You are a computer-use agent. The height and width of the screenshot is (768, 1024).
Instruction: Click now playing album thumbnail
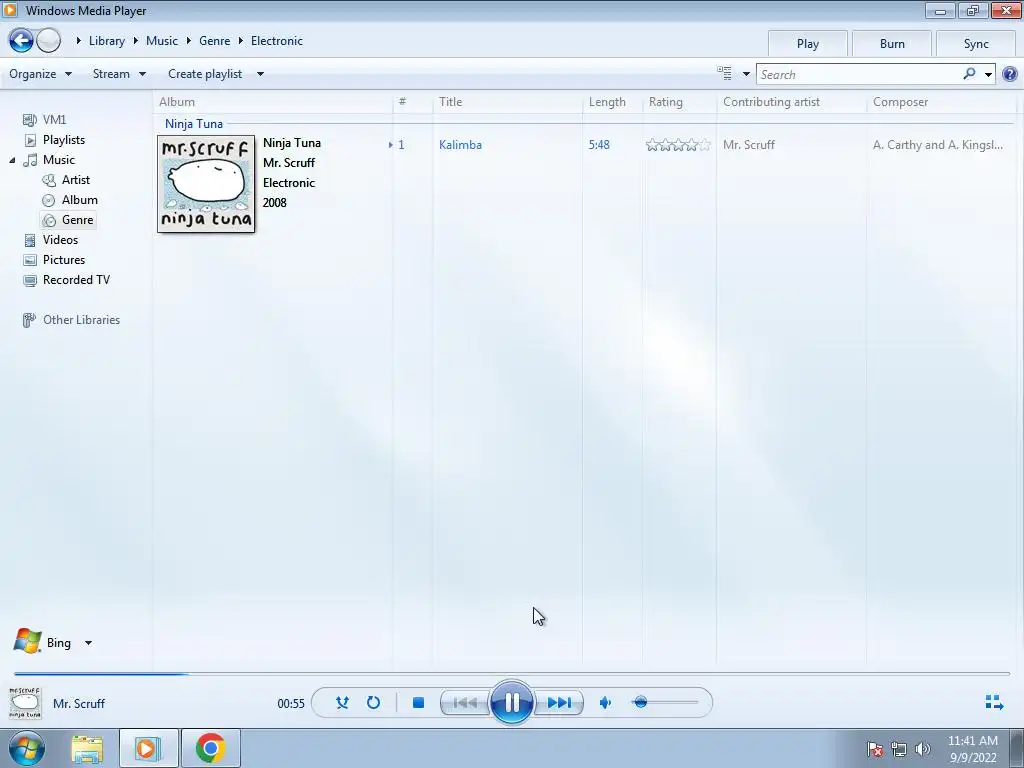click(25, 703)
